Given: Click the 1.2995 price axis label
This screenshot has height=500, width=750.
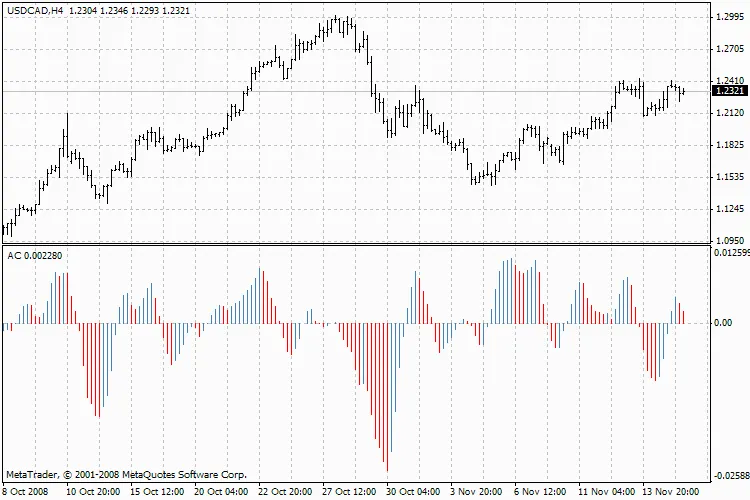Looking at the screenshot, I should click(x=729, y=17).
